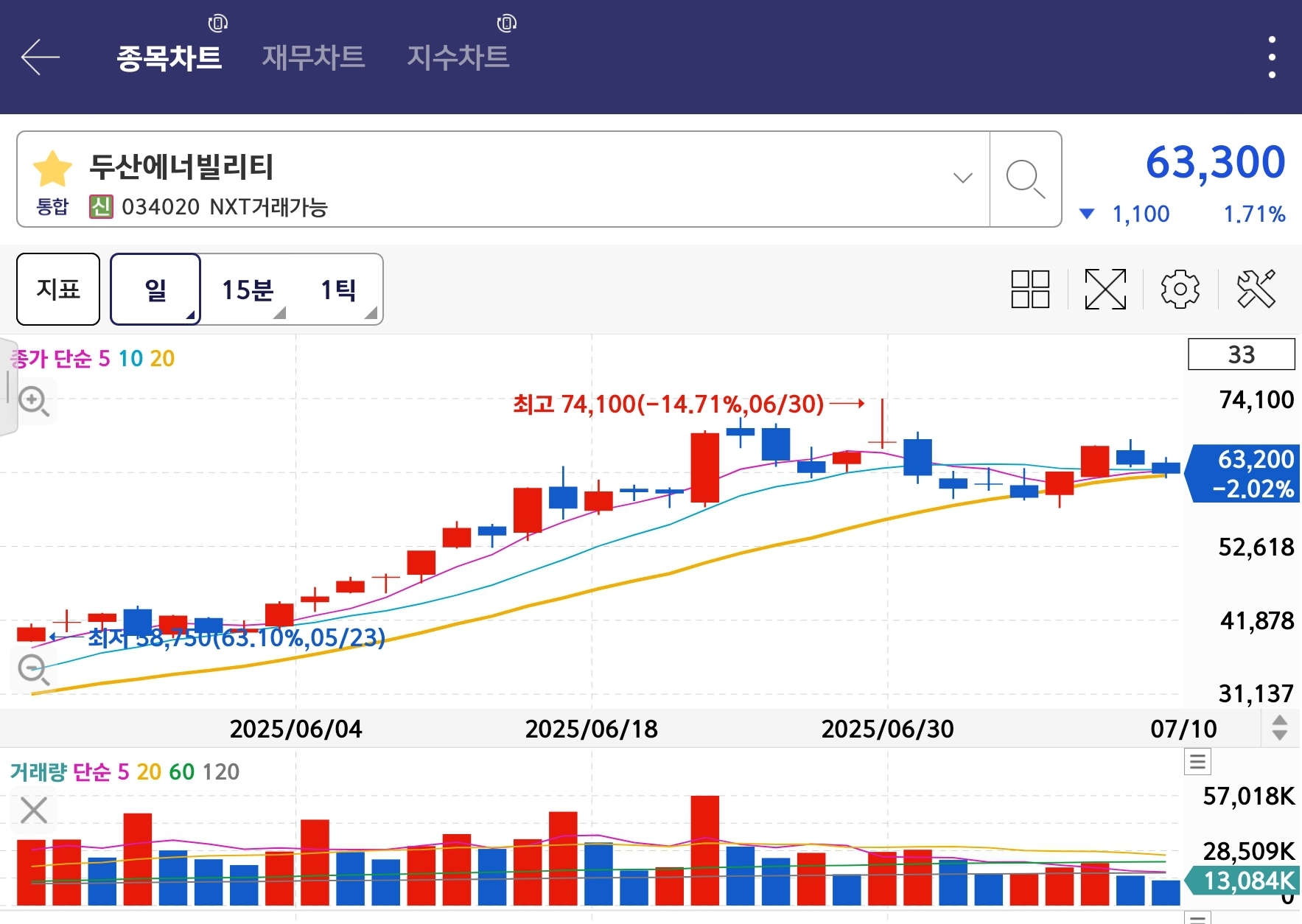This screenshot has height=924, width=1302.
Task: Click the 13,084K volume tag
Action: point(1242,881)
